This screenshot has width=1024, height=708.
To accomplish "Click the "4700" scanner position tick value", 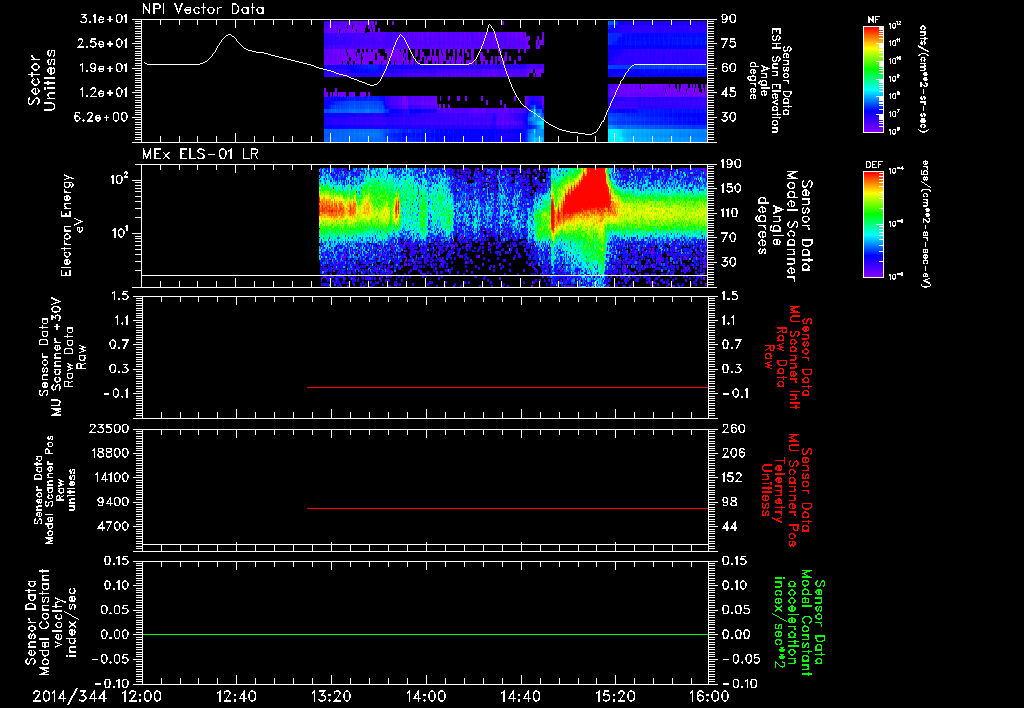I will [x=114, y=526].
